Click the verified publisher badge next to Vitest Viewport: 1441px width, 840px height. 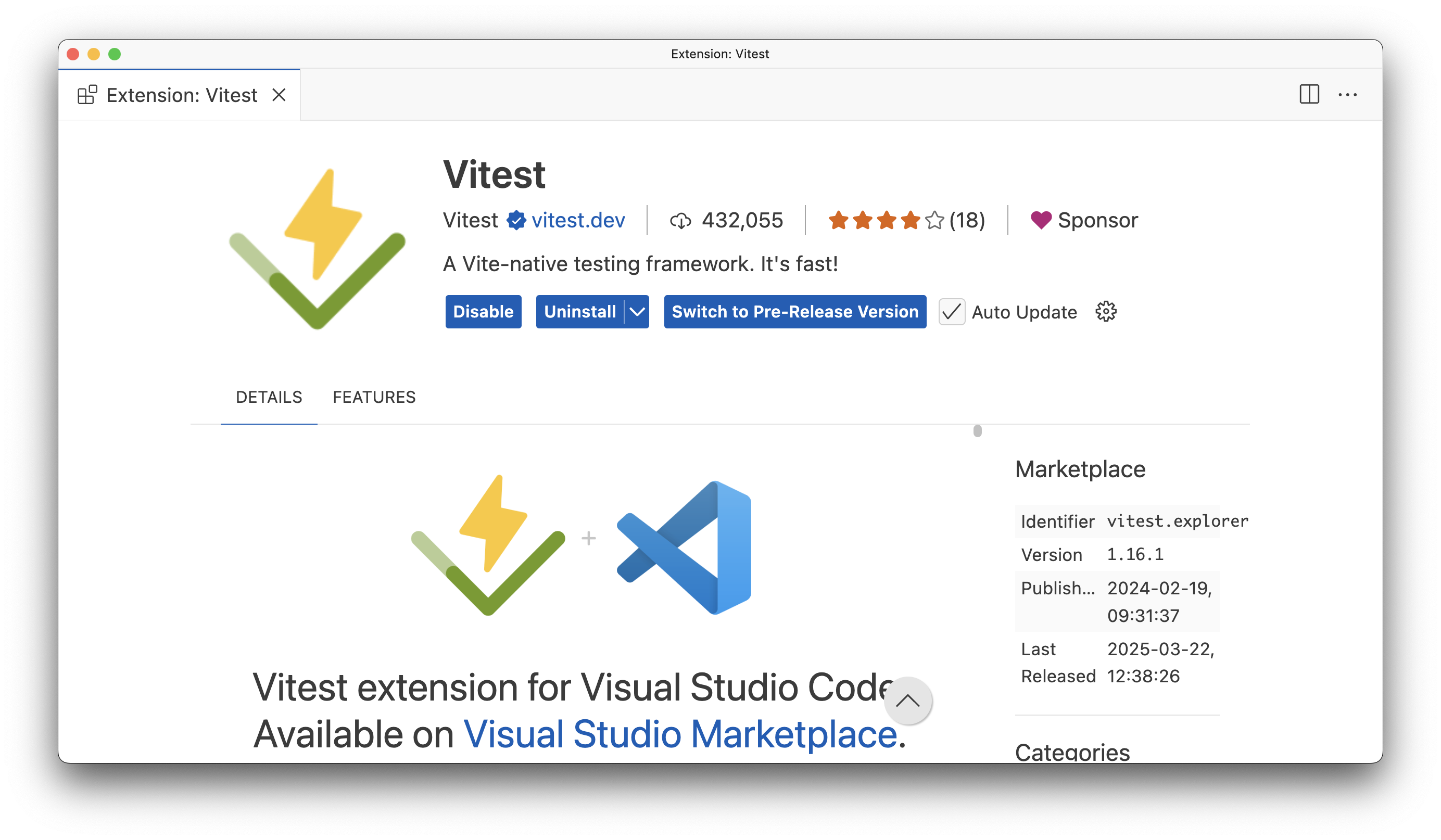[x=515, y=220]
